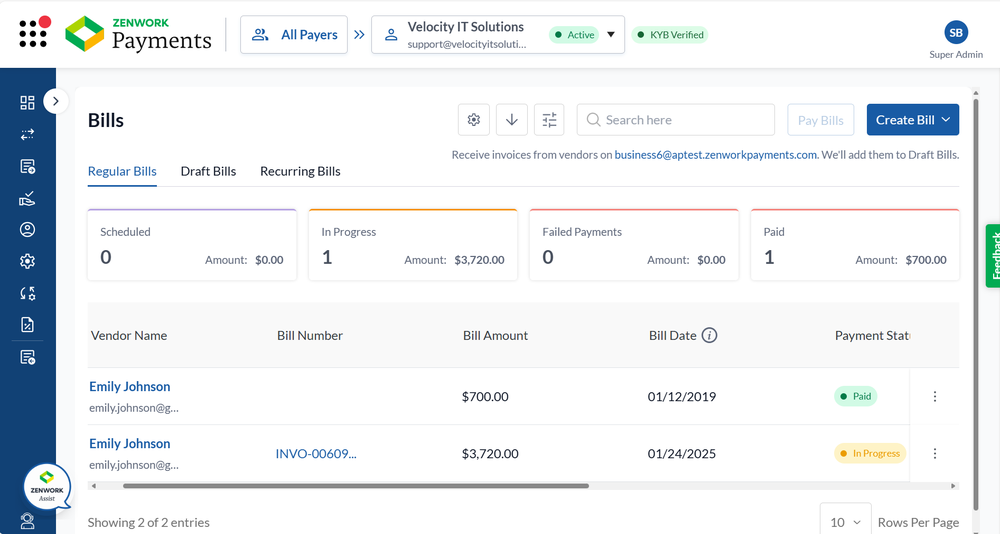The width and height of the screenshot is (1000, 534).
Task: Click the download arrow icon
Action: point(512,120)
